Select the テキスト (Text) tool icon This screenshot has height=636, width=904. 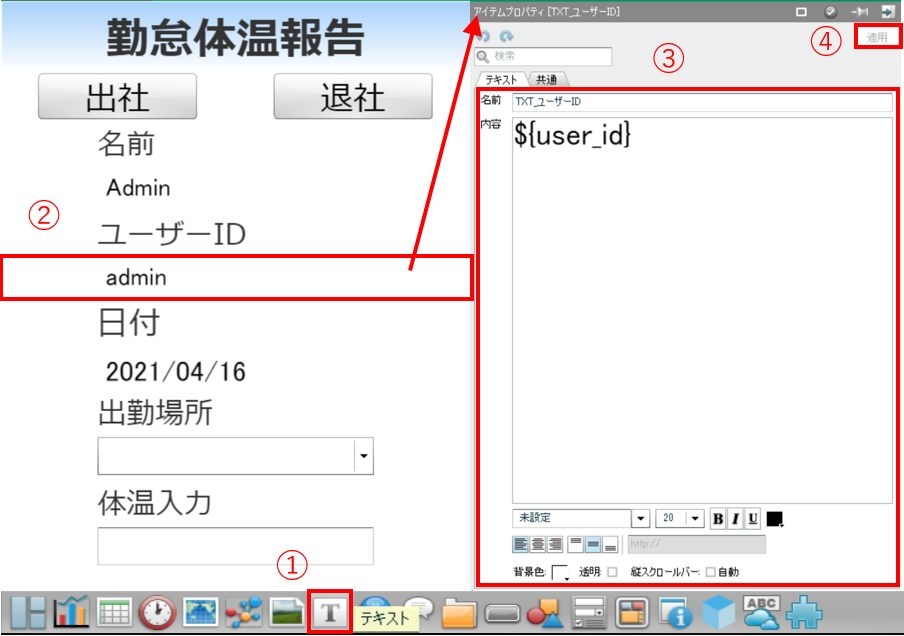[330, 610]
